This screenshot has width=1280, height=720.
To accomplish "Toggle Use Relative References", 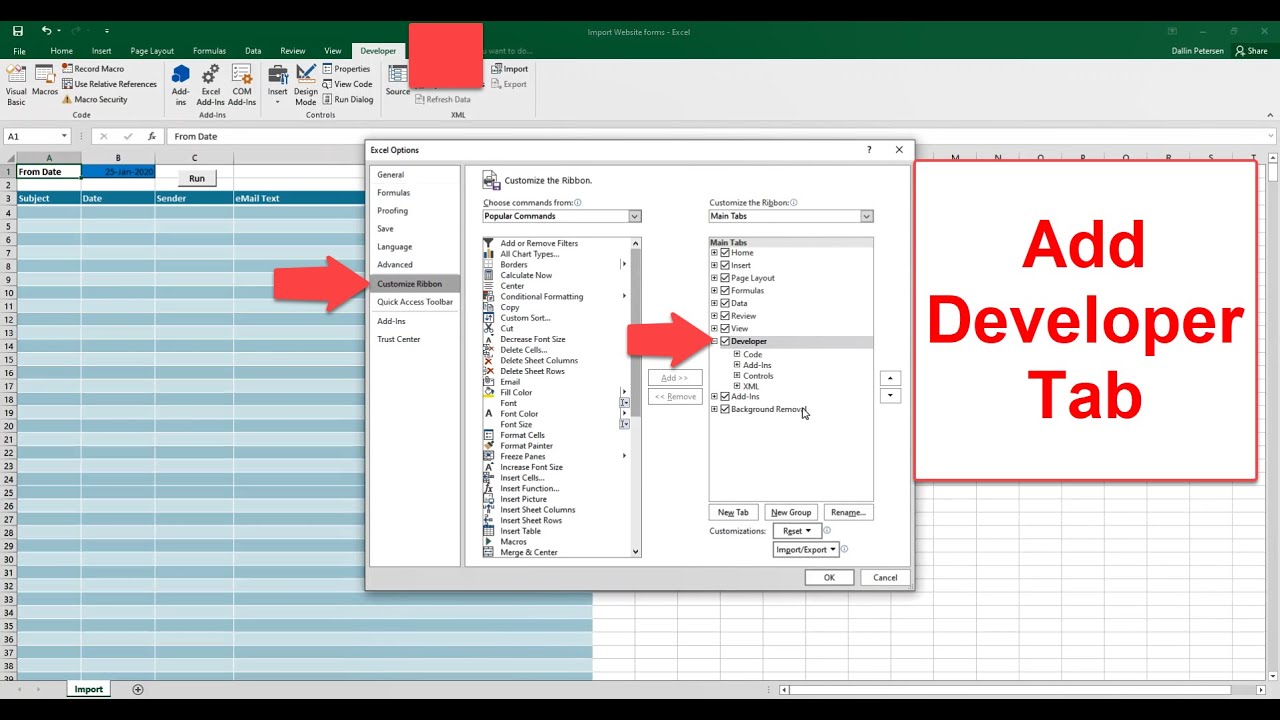I will (x=109, y=84).
